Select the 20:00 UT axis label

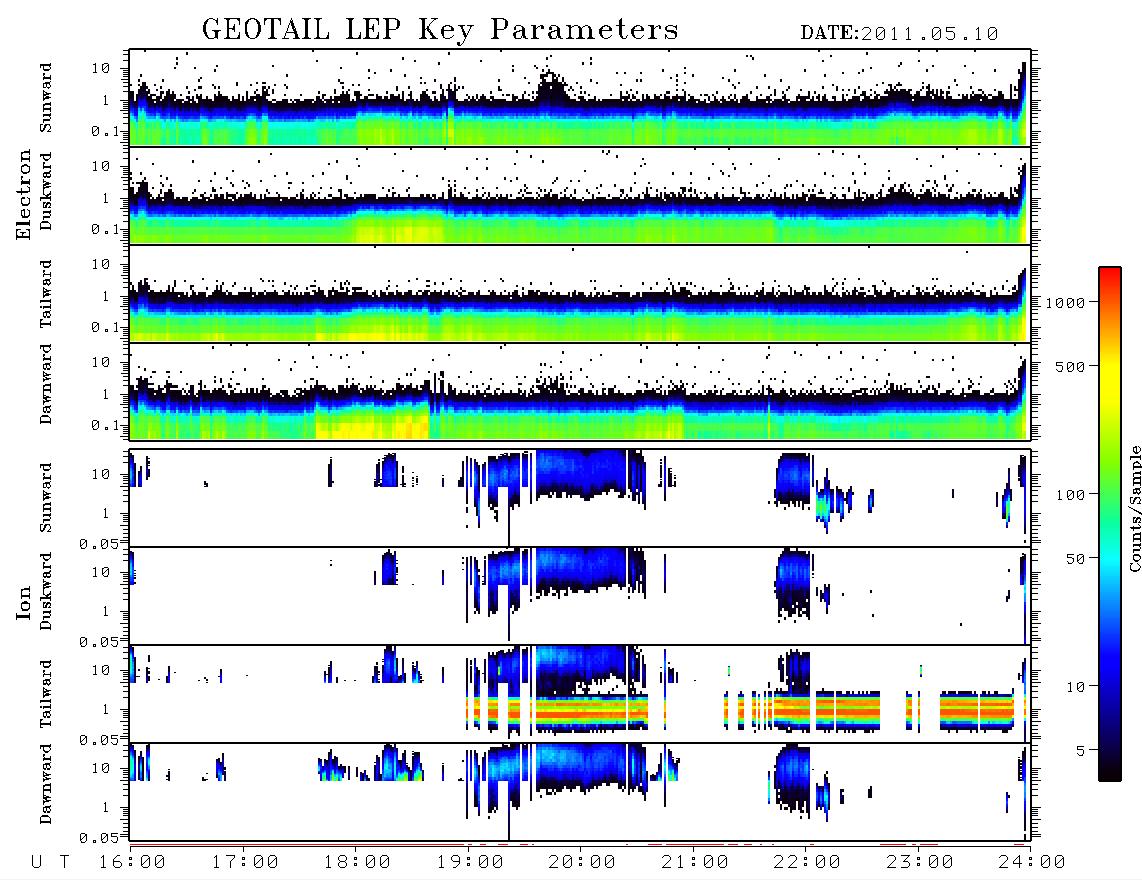[x=583, y=863]
